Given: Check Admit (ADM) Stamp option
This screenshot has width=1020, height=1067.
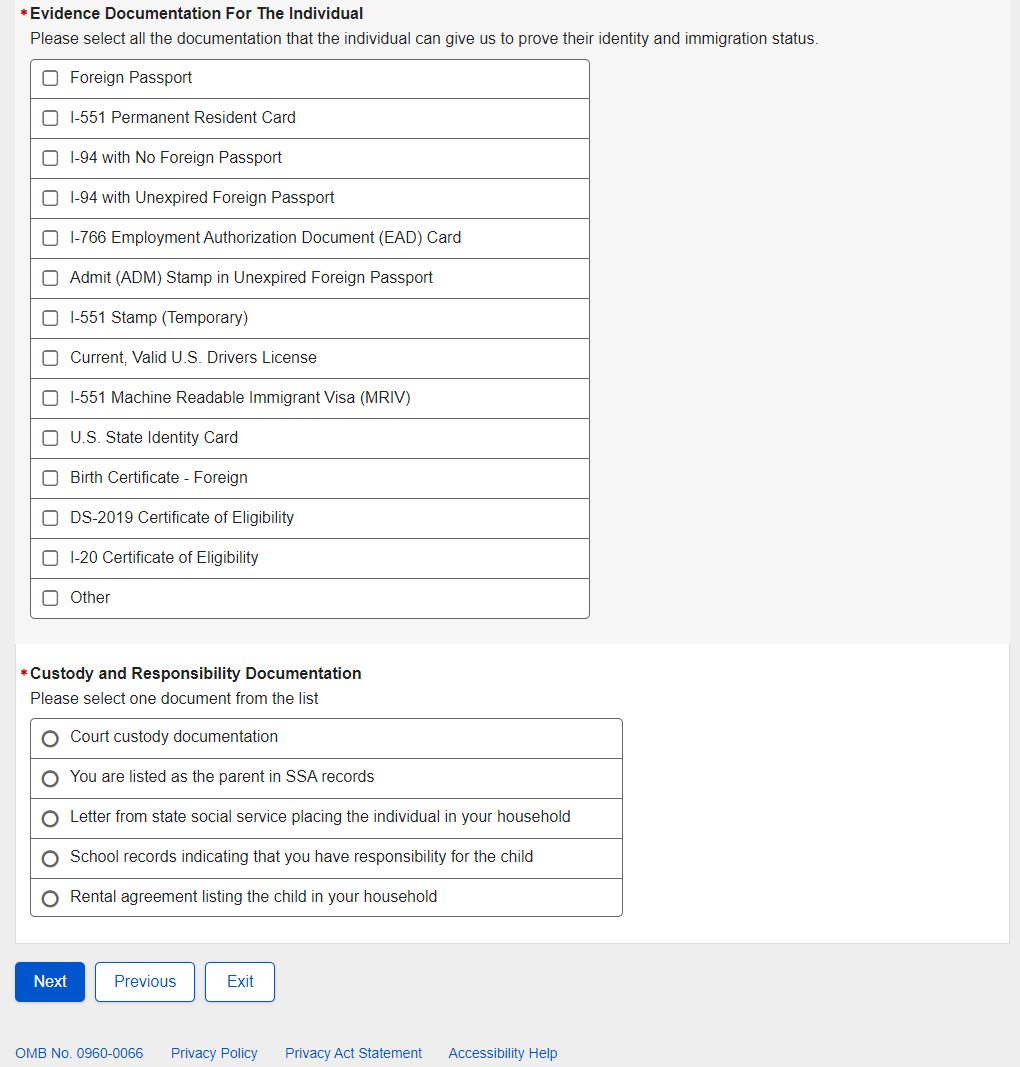Looking at the screenshot, I should tap(50, 278).
